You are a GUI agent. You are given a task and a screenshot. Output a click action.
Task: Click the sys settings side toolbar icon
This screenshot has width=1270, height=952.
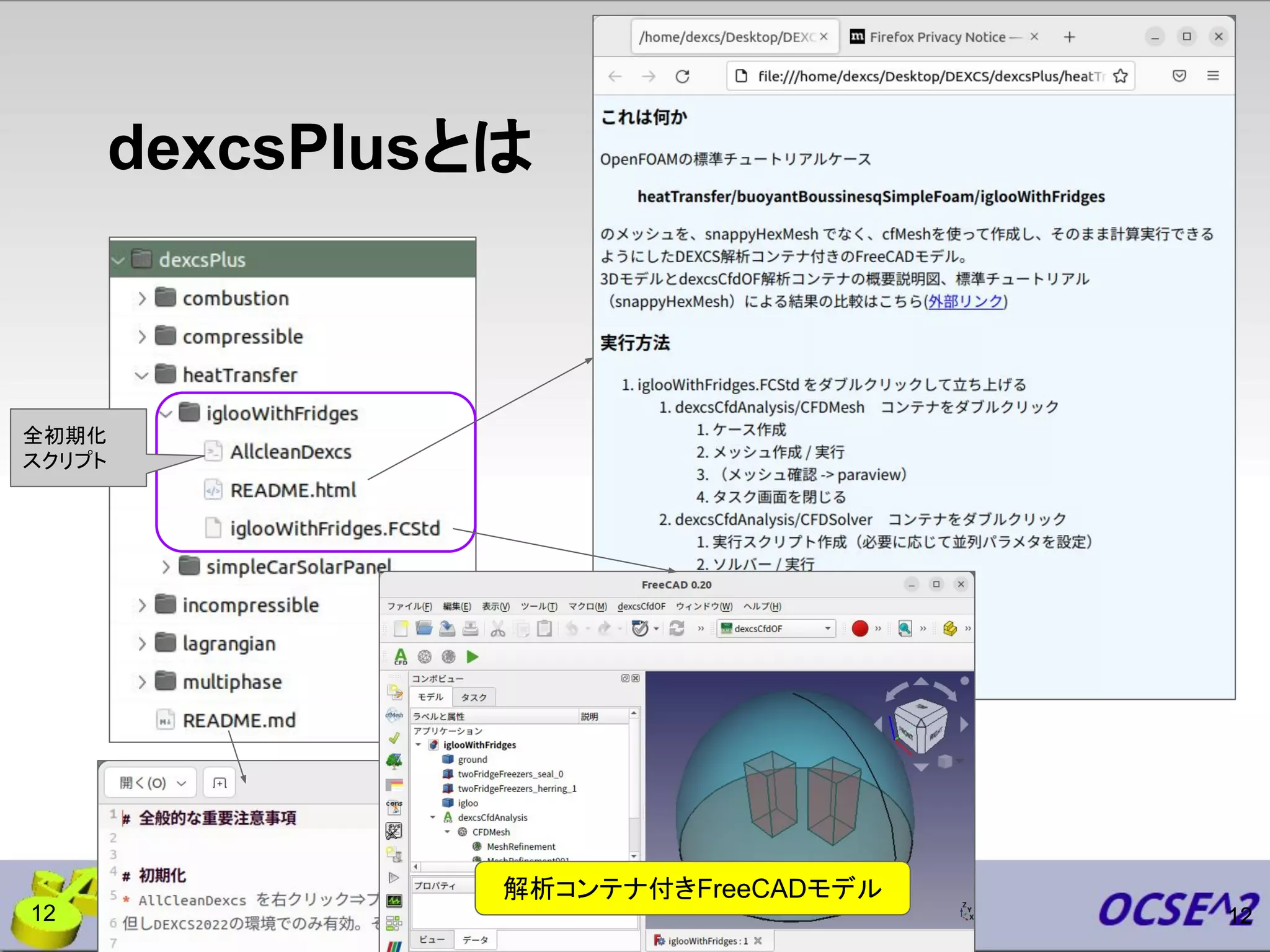tap(394, 831)
